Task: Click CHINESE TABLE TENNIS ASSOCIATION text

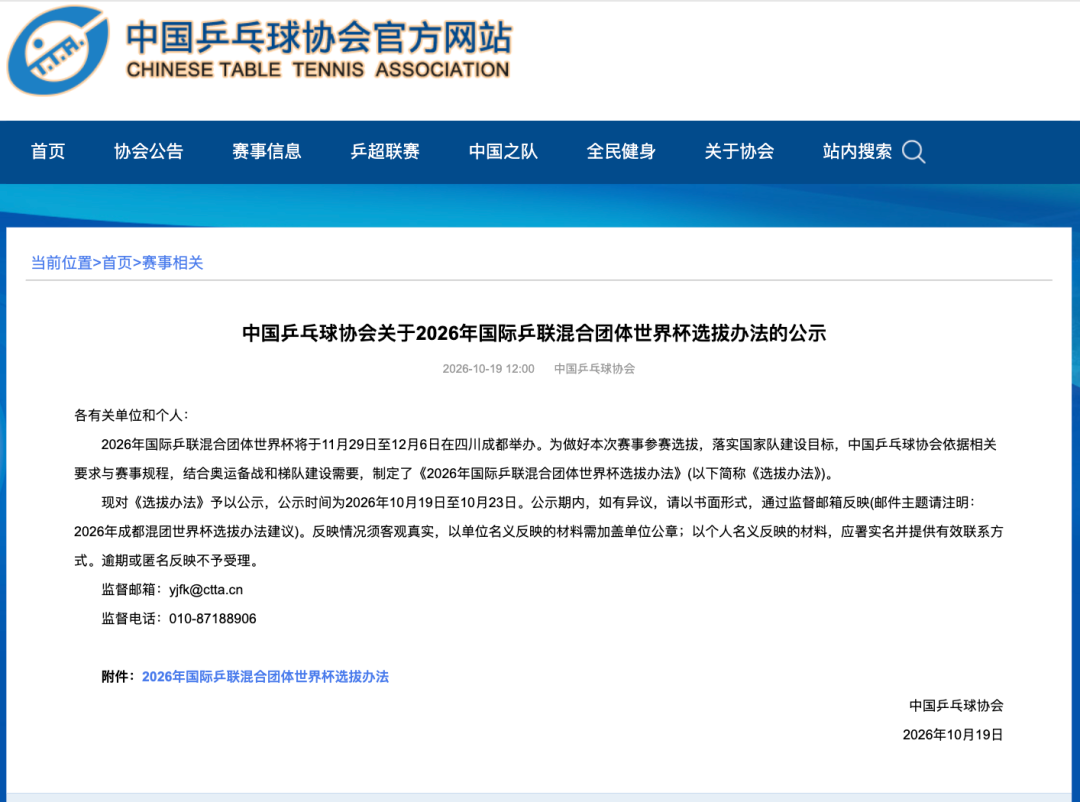Action: pyautogui.click(x=318, y=70)
